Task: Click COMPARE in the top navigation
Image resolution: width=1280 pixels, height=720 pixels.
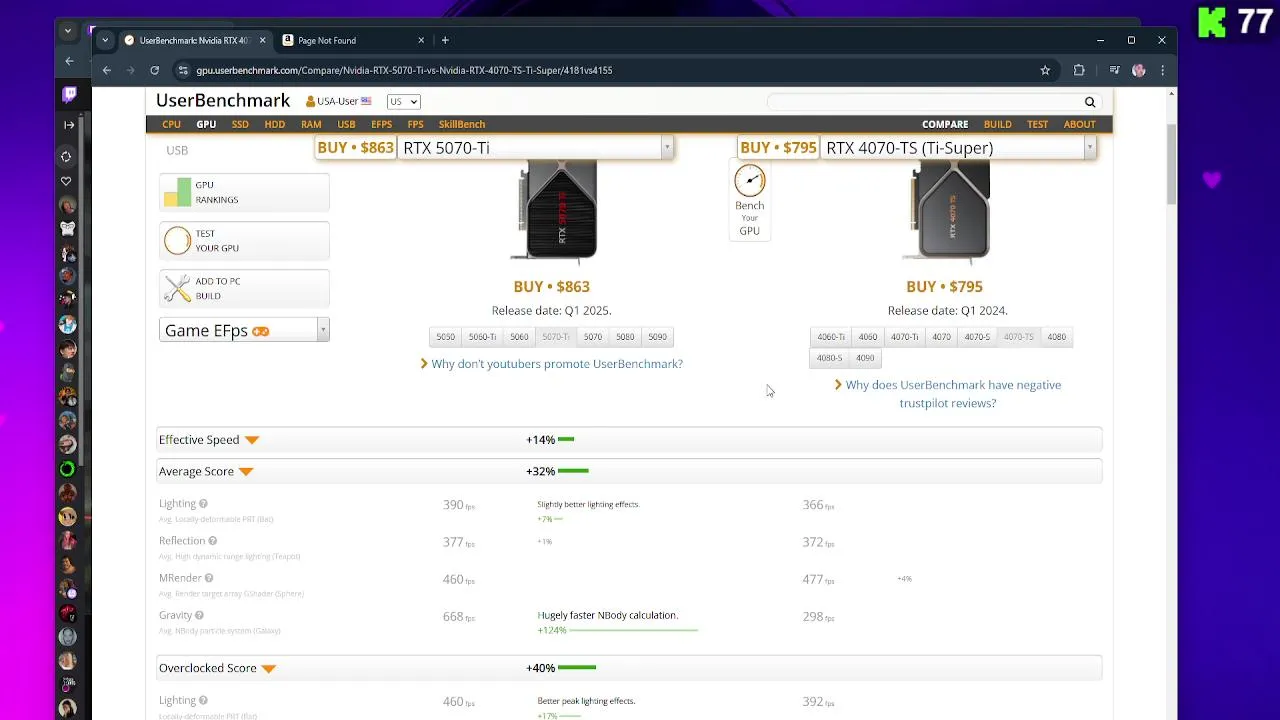Action: pos(945,124)
